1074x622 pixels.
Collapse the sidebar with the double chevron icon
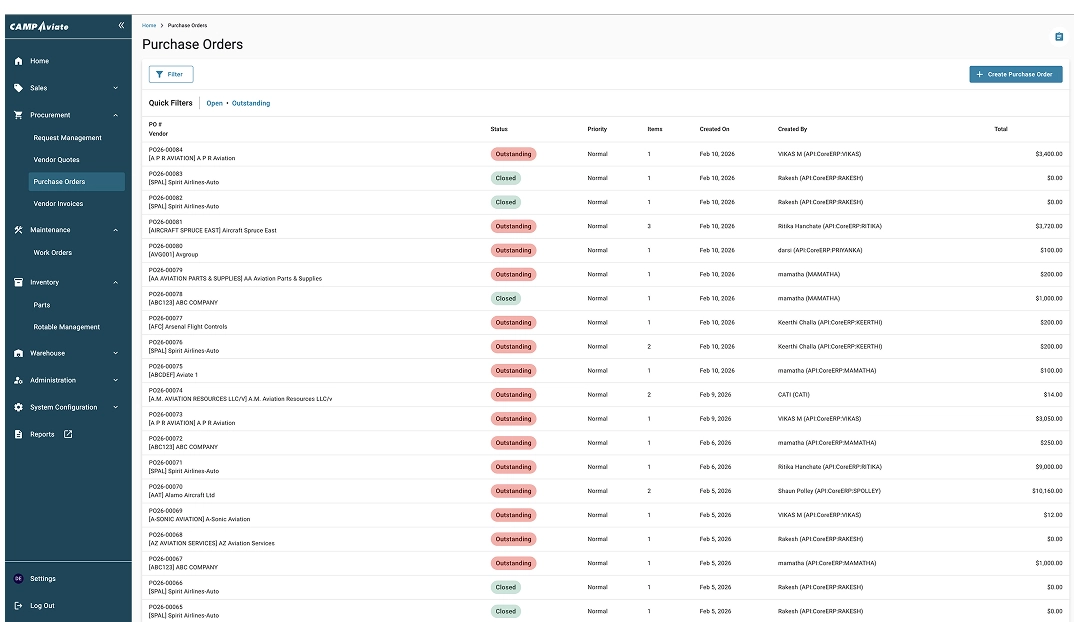121,25
